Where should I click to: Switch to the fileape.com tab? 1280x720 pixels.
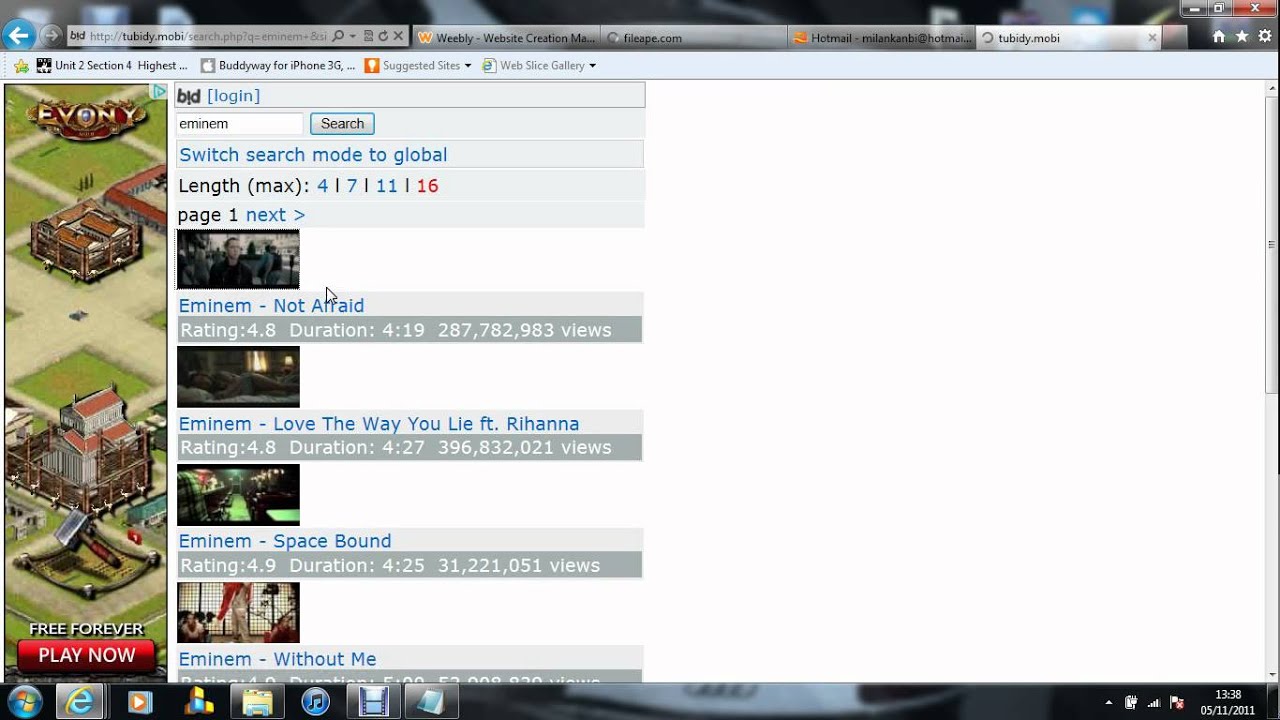pos(693,38)
